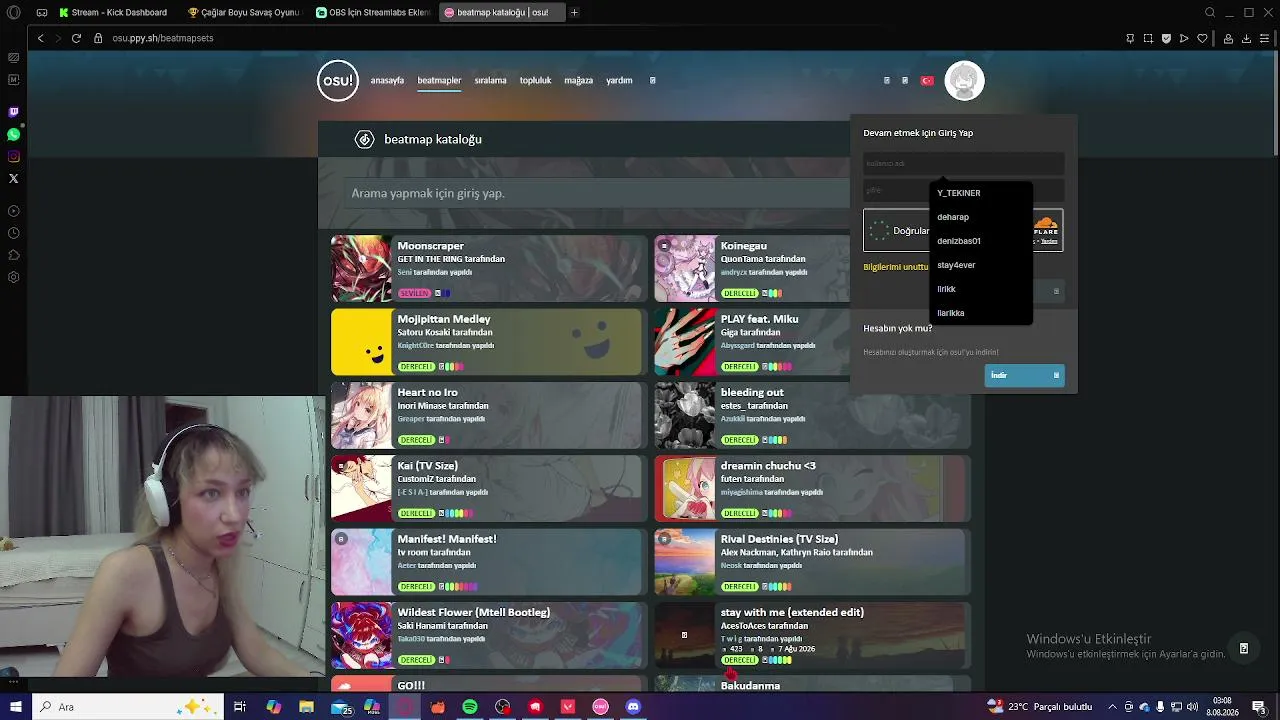This screenshot has width=1280, height=720.
Task: Click the username (kullanıcı adı) field
Action: click(963, 163)
